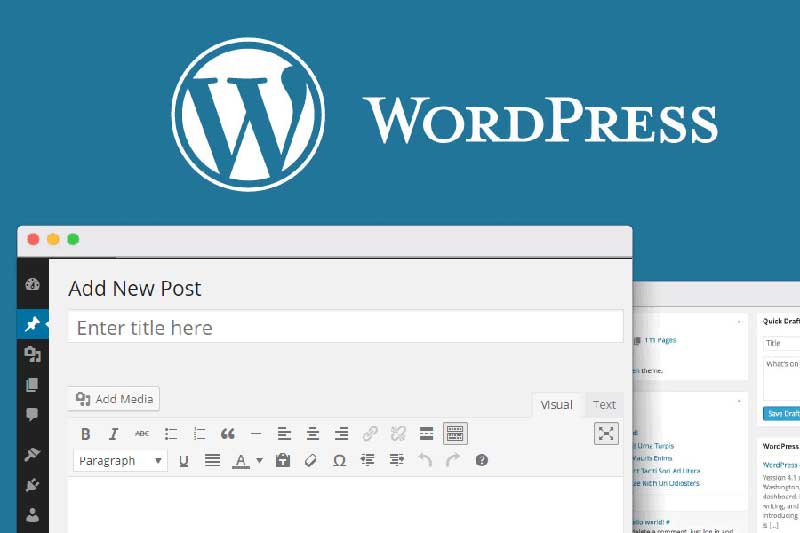Collapse the dashboard panel containing 111 Pages

tap(739, 322)
